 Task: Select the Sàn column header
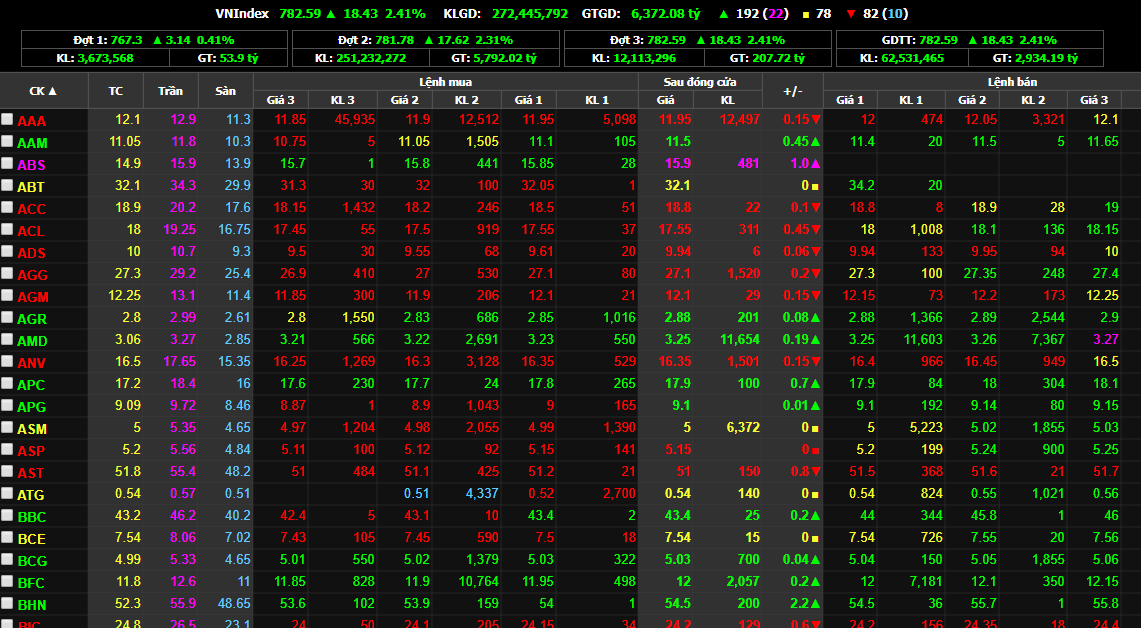click(226, 91)
